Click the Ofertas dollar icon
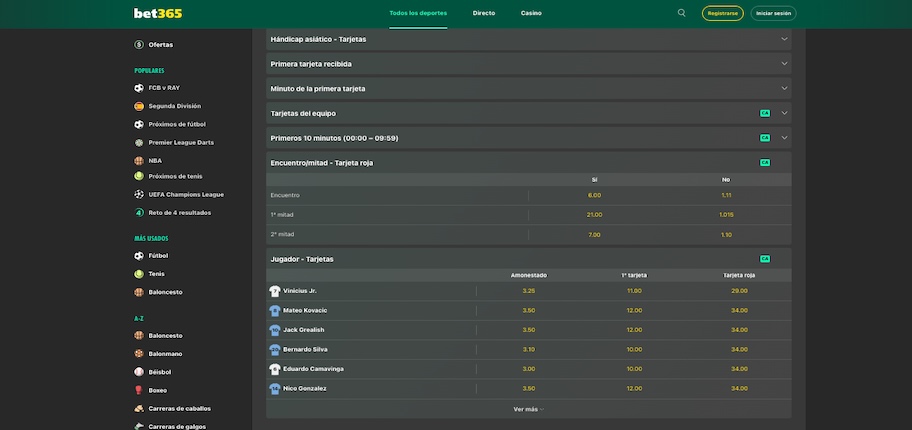912x430 pixels. click(139, 45)
